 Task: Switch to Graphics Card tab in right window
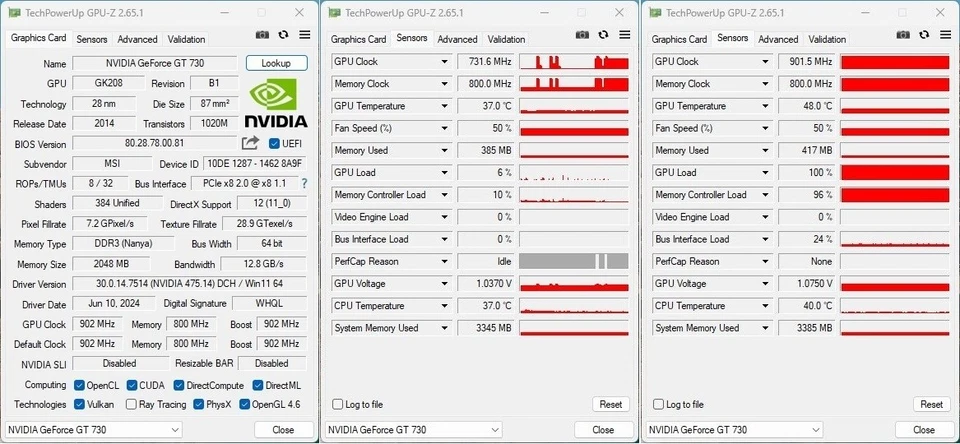click(x=679, y=39)
